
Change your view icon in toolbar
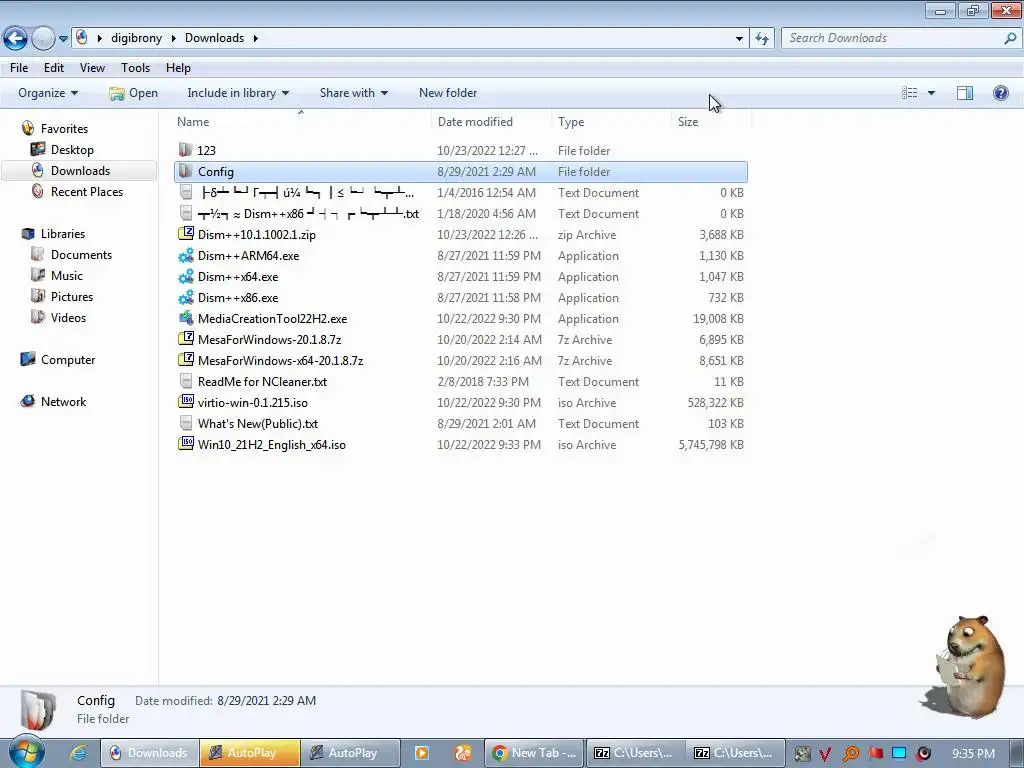pos(910,93)
